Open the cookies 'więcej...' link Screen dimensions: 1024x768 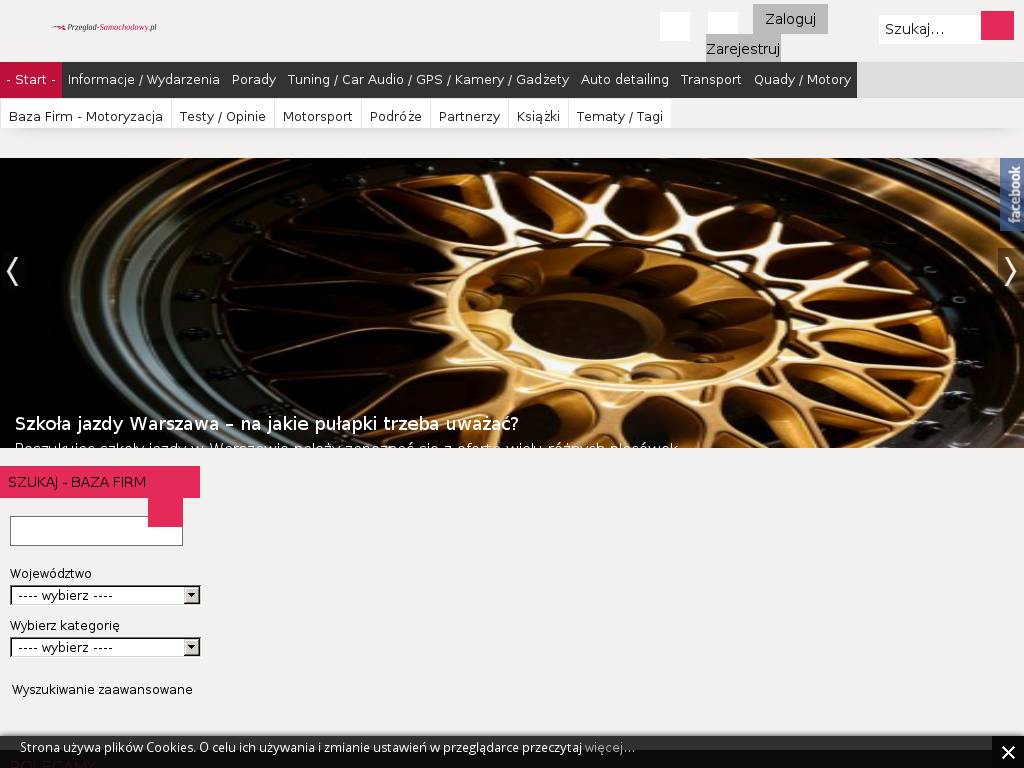click(x=609, y=748)
